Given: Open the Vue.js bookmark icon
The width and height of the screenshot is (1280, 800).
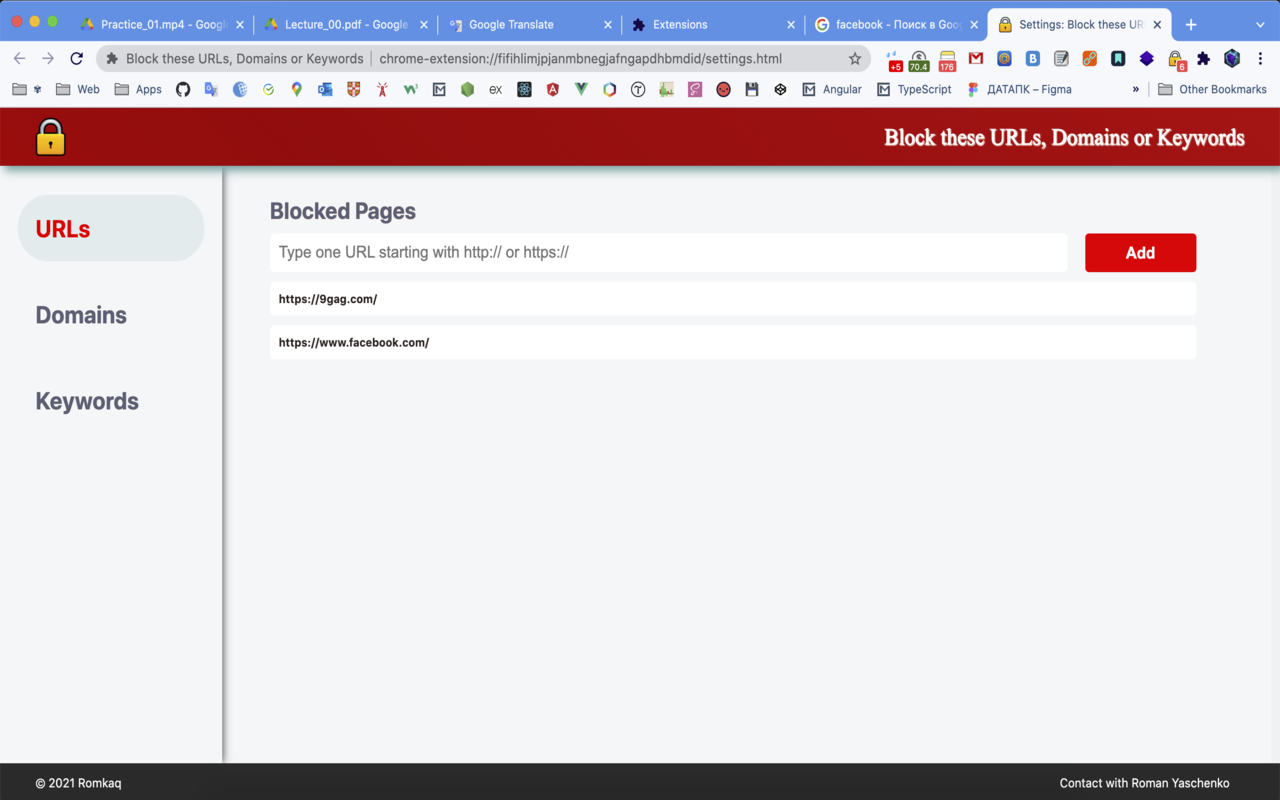Looking at the screenshot, I should [x=581, y=89].
